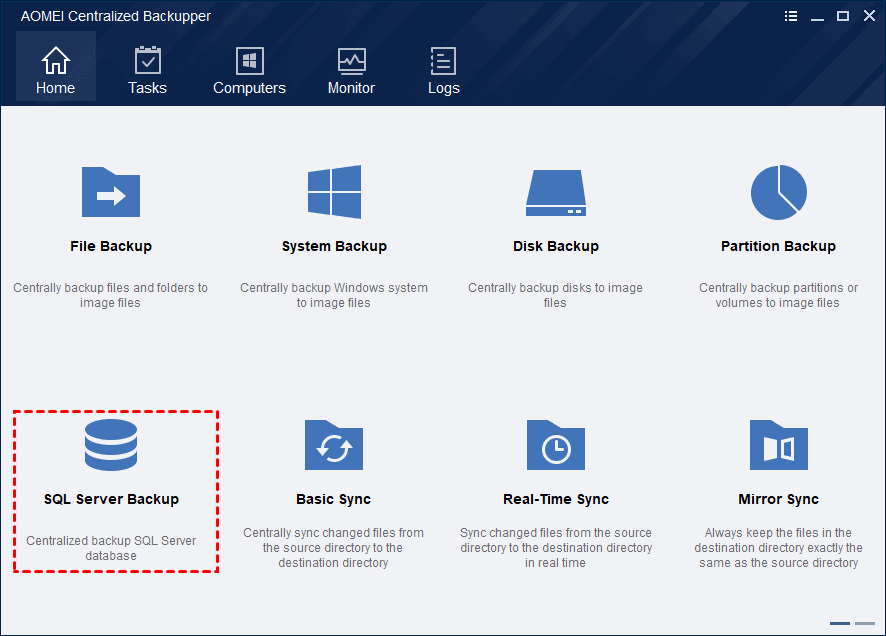The image size is (886, 636).
Task: Select the Basic Sync title
Action: tap(333, 499)
